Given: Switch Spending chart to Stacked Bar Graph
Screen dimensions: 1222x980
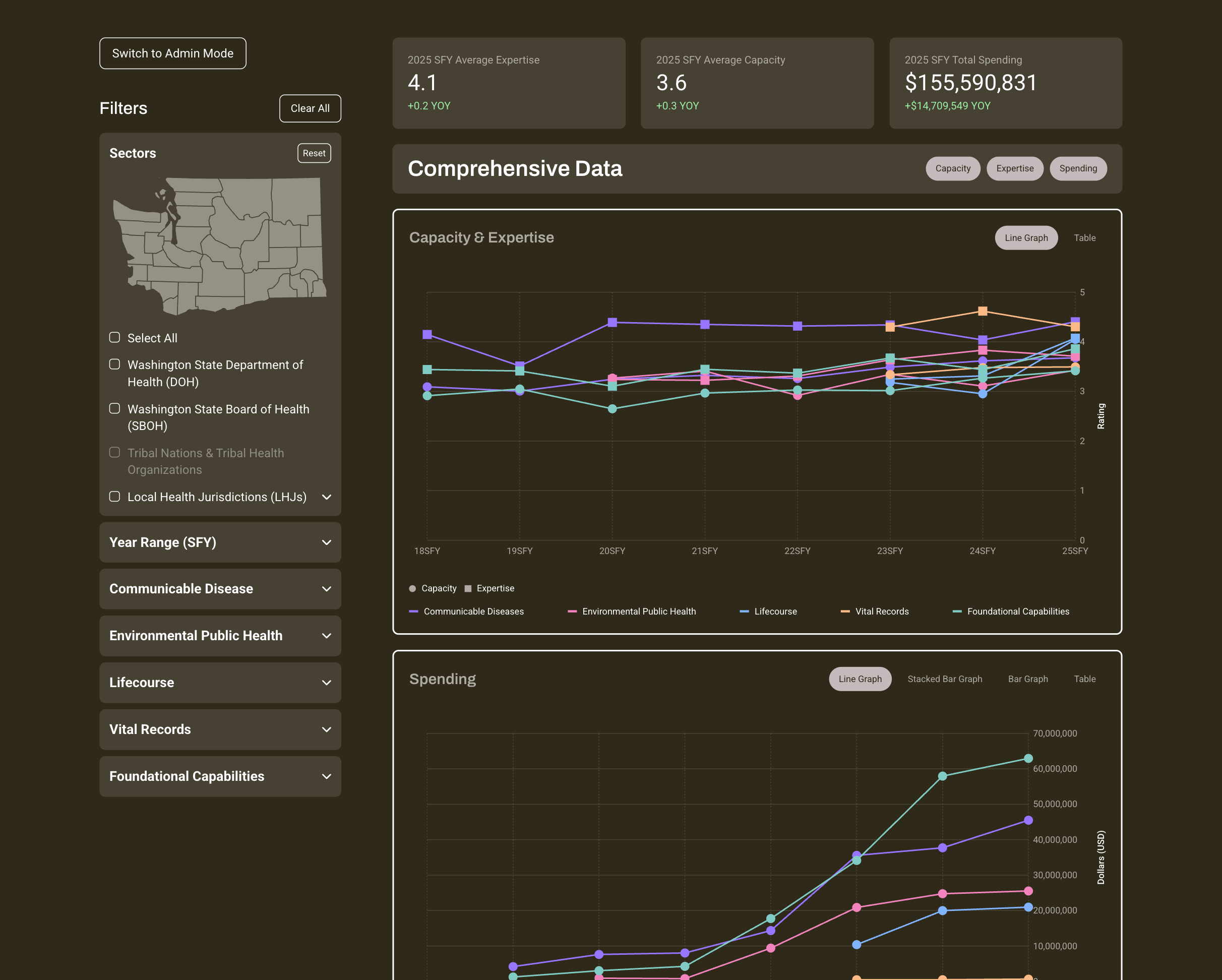Looking at the screenshot, I should [x=944, y=679].
